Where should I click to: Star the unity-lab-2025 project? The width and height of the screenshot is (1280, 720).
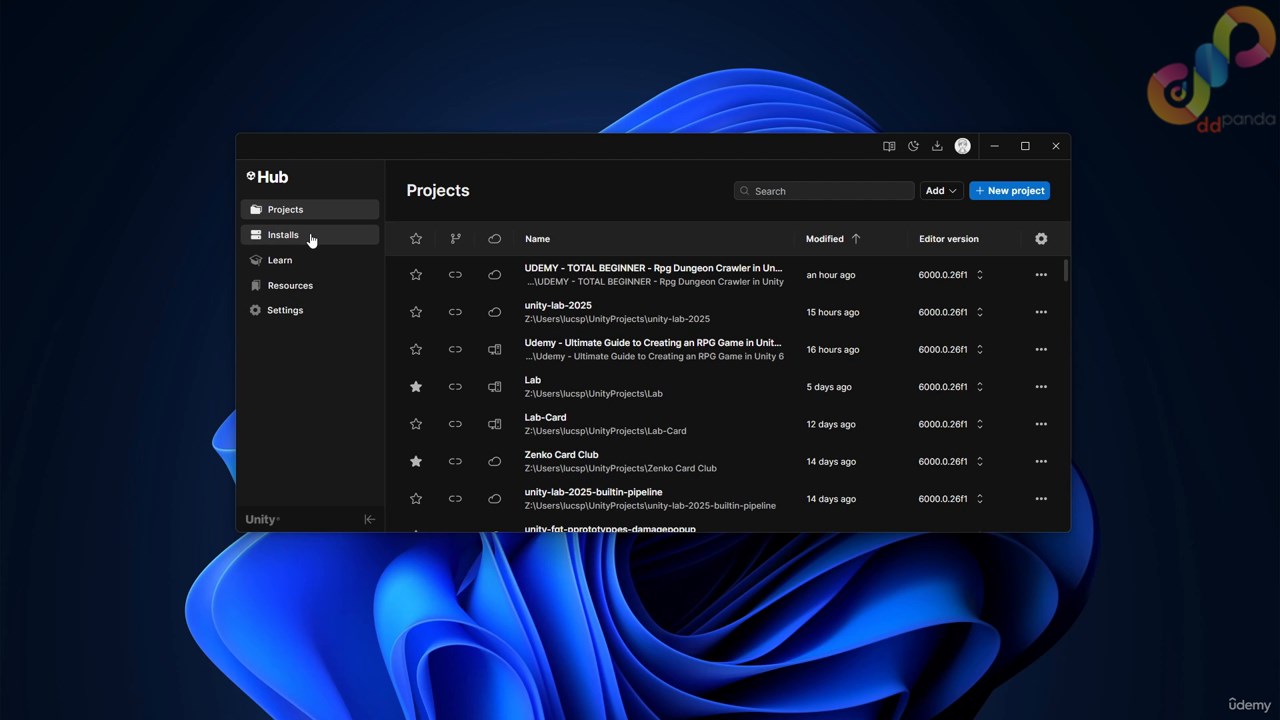416,312
